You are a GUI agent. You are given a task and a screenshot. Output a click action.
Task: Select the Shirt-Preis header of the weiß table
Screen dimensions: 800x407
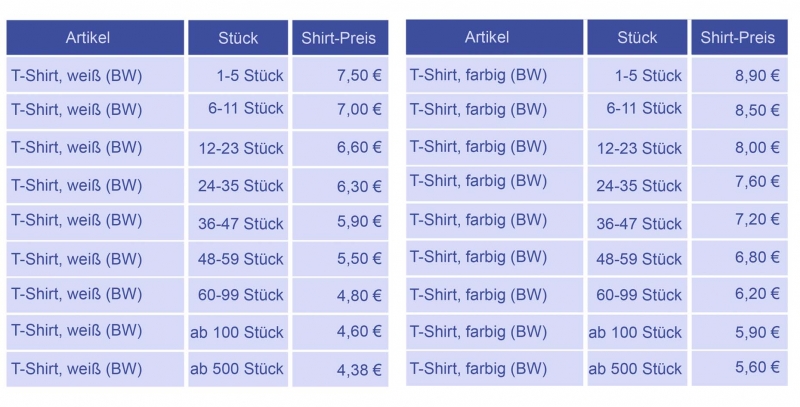(339, 39)
